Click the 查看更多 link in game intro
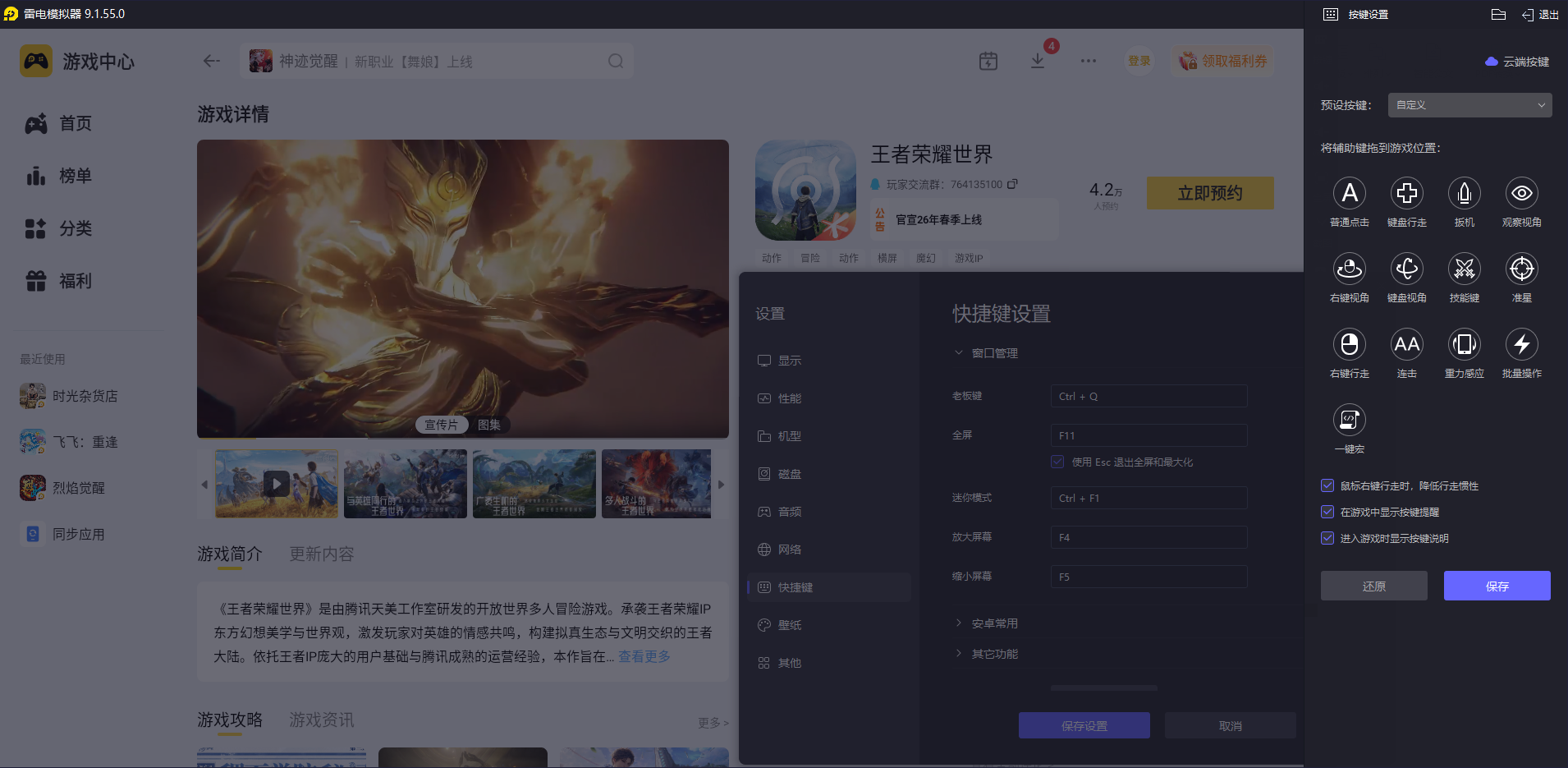 644,656
